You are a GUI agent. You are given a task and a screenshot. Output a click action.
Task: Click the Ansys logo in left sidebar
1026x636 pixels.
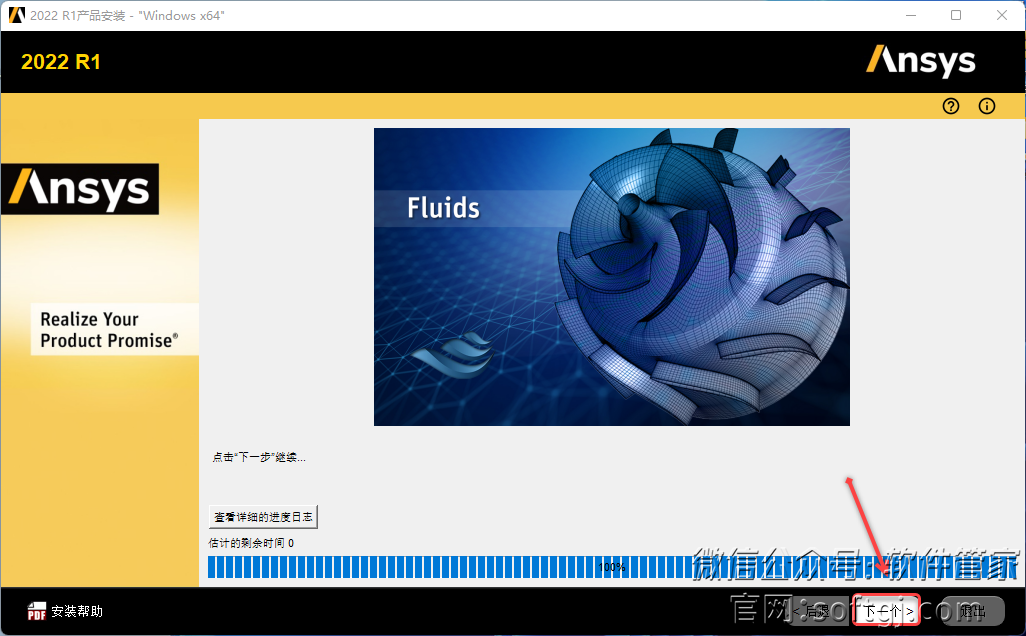tap(80, 189)
